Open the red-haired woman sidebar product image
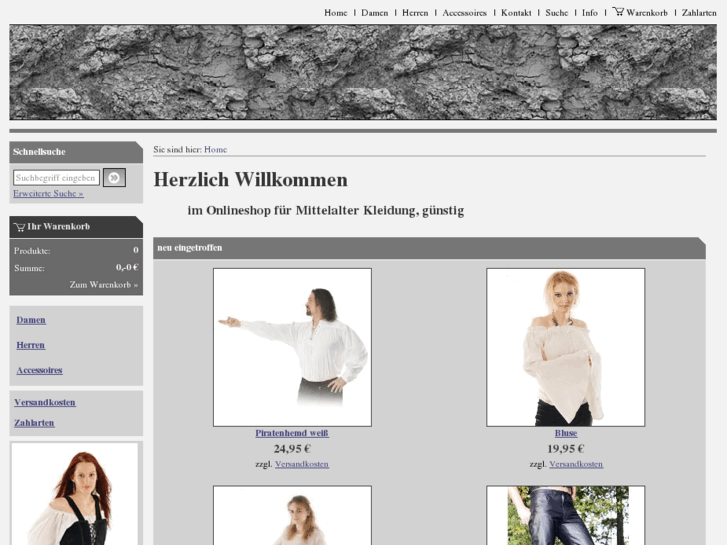 tap(75, 494)
